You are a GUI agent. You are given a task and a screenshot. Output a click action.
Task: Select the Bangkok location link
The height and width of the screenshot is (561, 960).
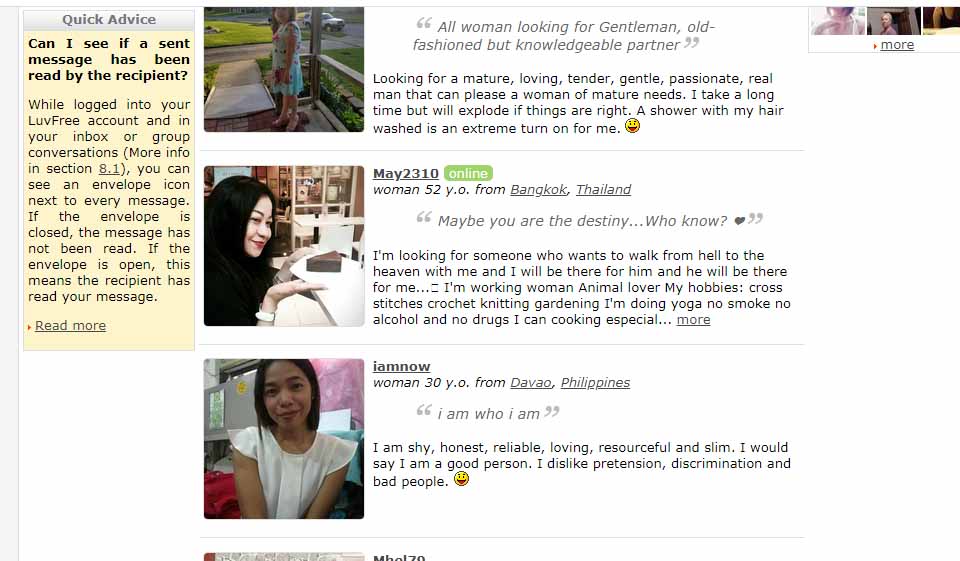coord(539,190)
